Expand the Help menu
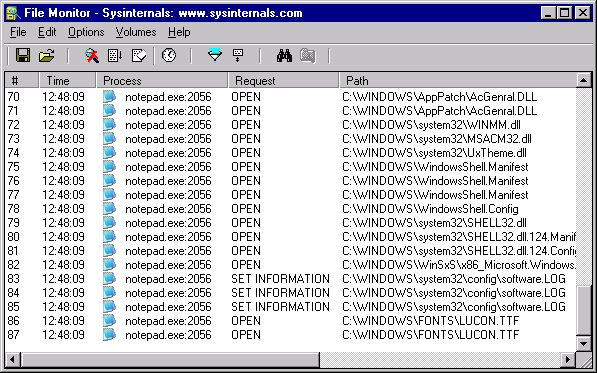Viewport: 597px width, 373px height. click(x=179, y=32)
